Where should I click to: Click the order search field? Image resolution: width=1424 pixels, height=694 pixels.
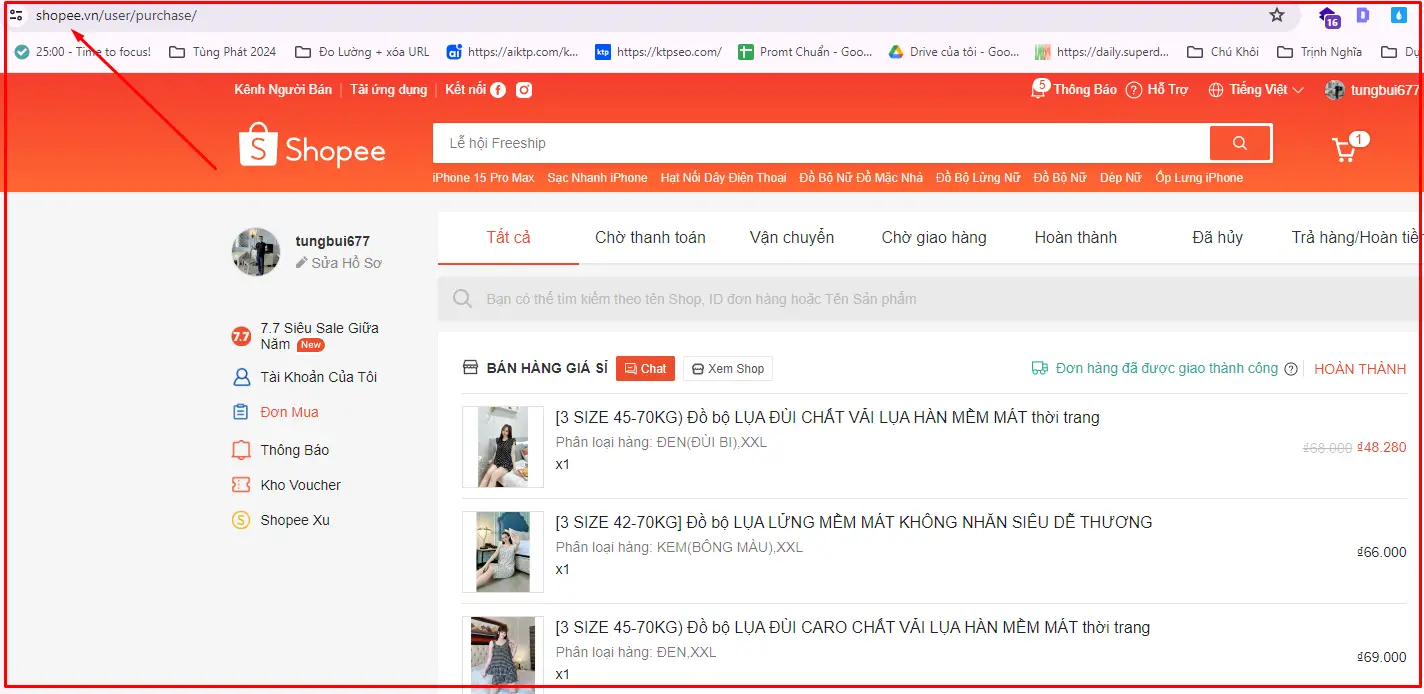click(930, 299)
